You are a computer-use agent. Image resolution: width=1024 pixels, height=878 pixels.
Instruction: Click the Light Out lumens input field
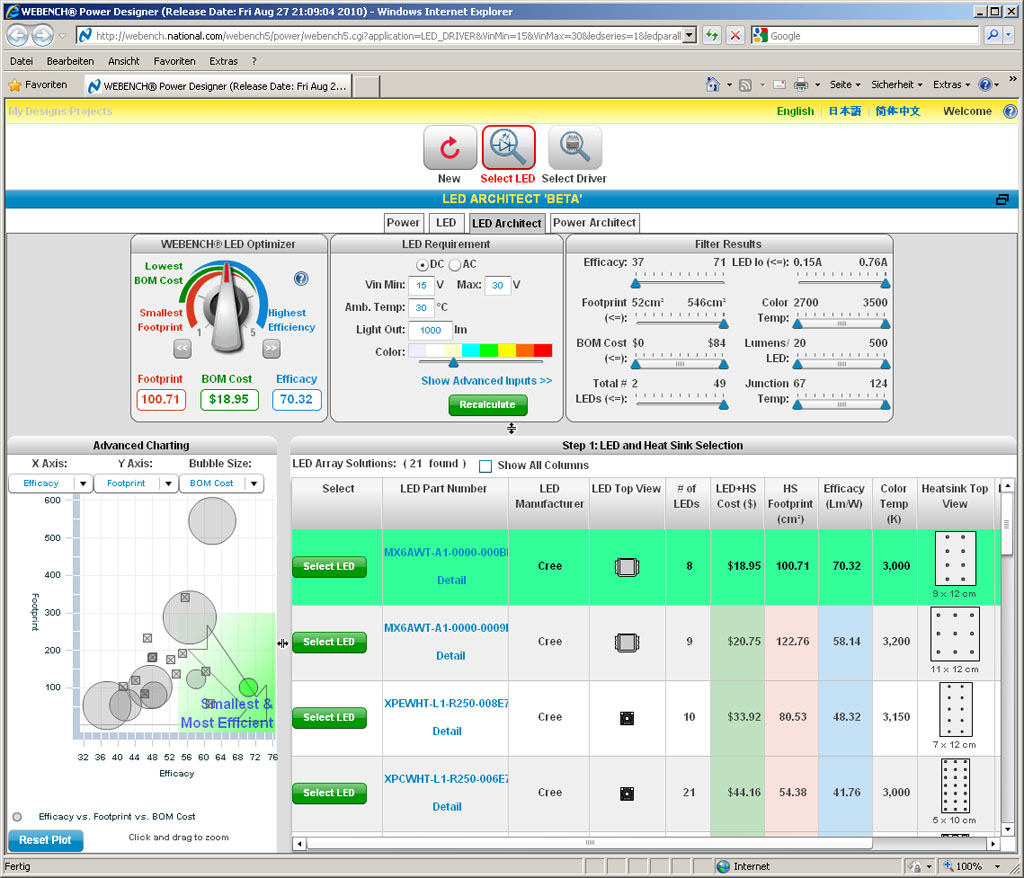pos(430,330)
